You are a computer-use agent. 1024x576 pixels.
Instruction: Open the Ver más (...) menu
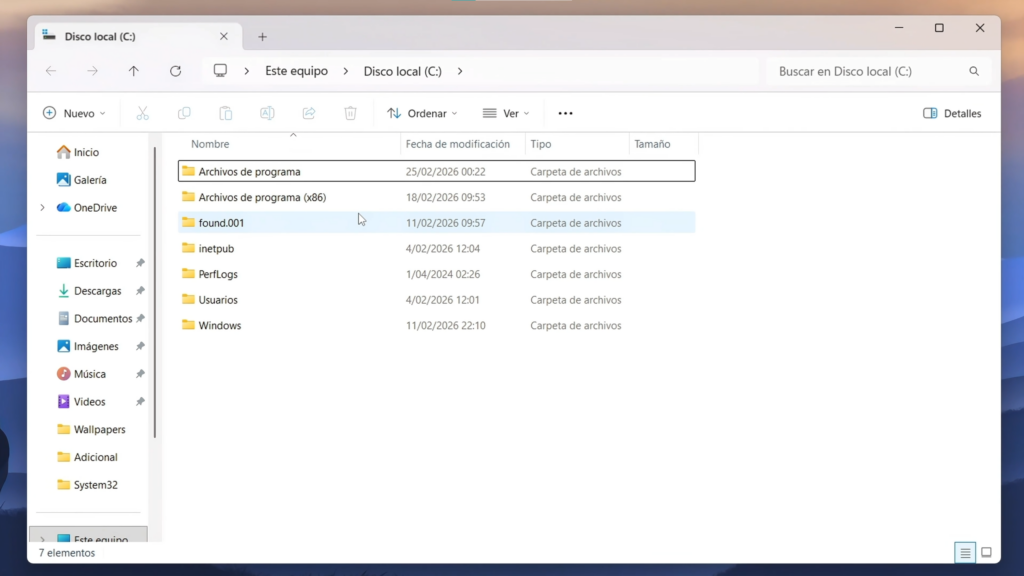[x=564, y=113]
